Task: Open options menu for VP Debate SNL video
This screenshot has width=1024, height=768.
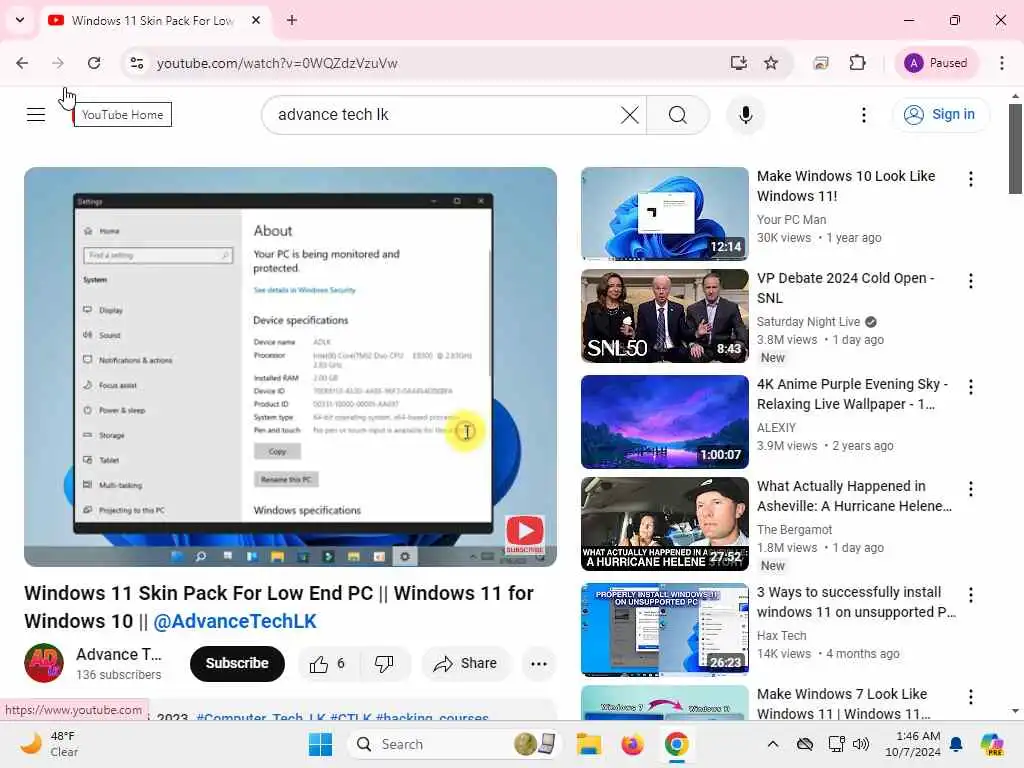Action: click(970, 281)
